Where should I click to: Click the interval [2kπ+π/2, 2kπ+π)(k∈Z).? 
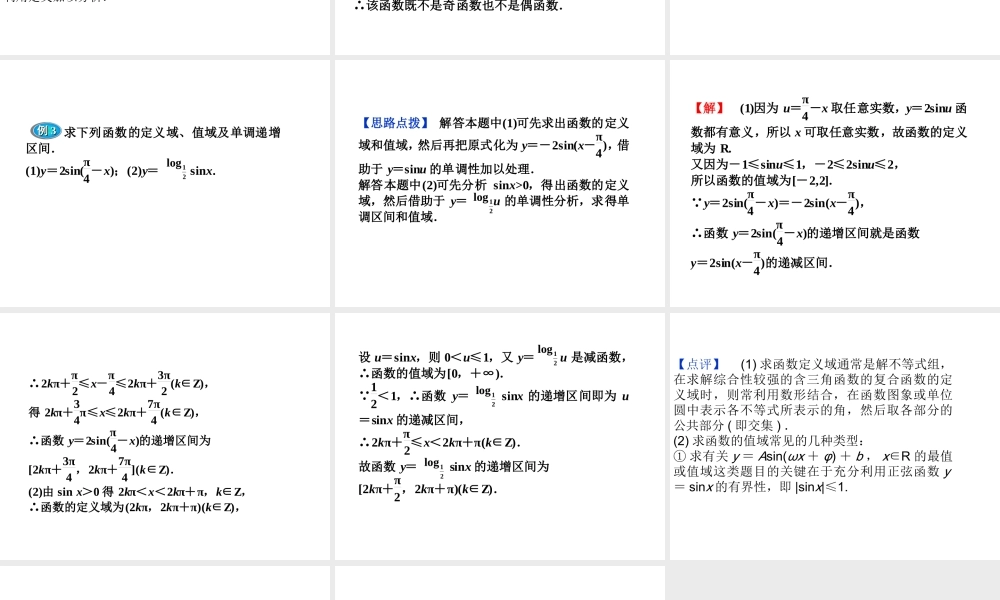428,489
